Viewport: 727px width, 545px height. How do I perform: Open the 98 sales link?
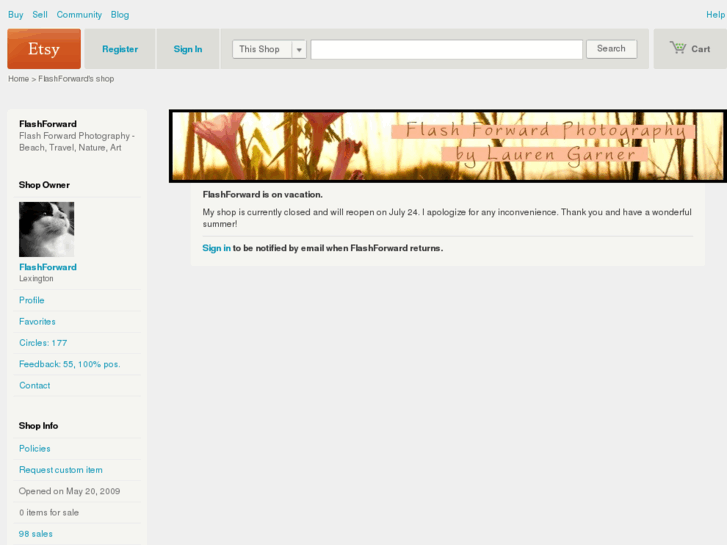pyautogui.click(x=36, y=534)
